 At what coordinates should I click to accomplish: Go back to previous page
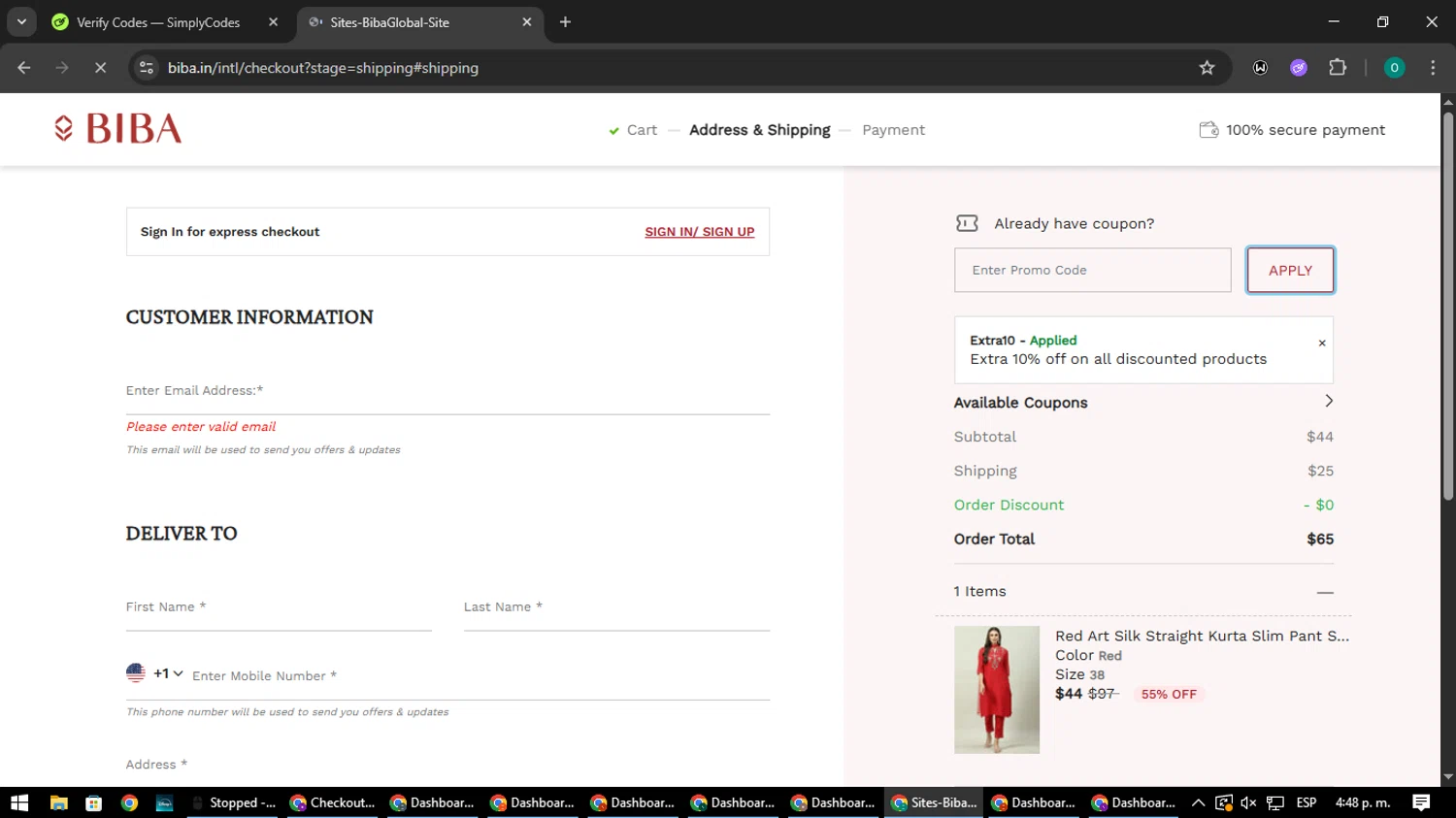tap(24, 67)
